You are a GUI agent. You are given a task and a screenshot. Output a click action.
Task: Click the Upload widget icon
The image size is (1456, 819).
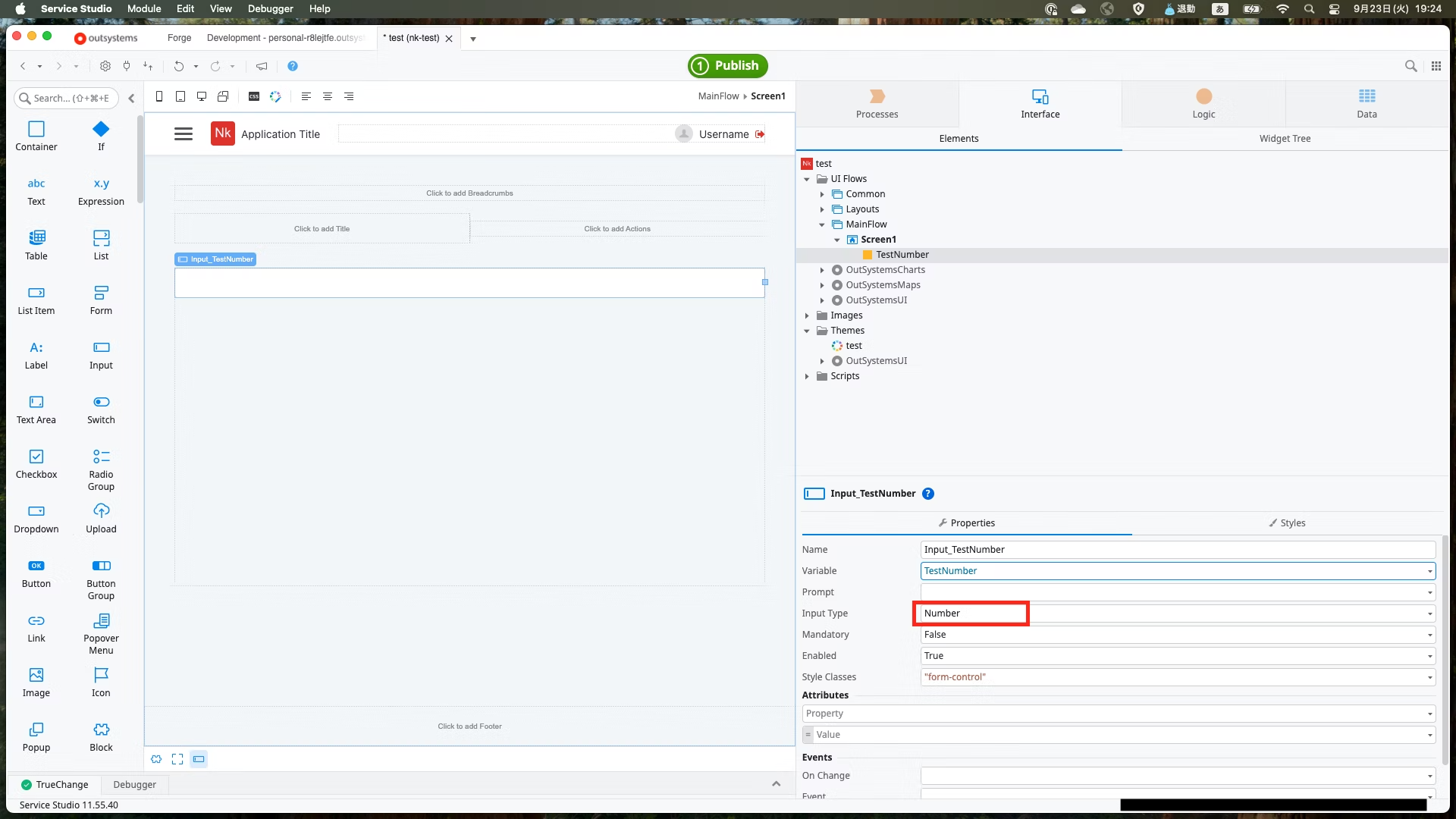(x=101, y=512)
